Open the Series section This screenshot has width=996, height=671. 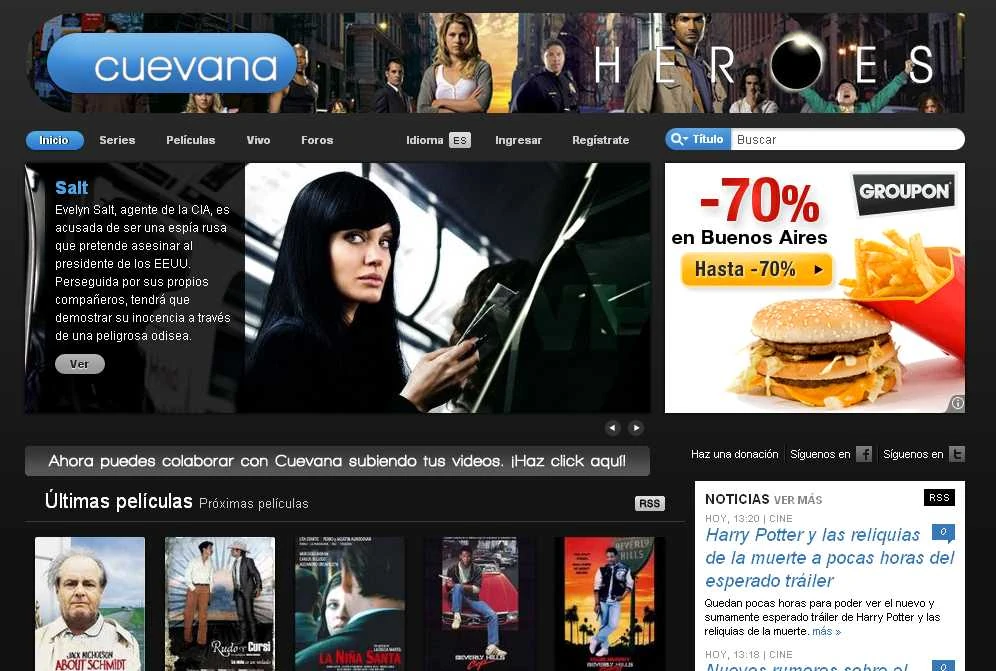click(117, 140)
